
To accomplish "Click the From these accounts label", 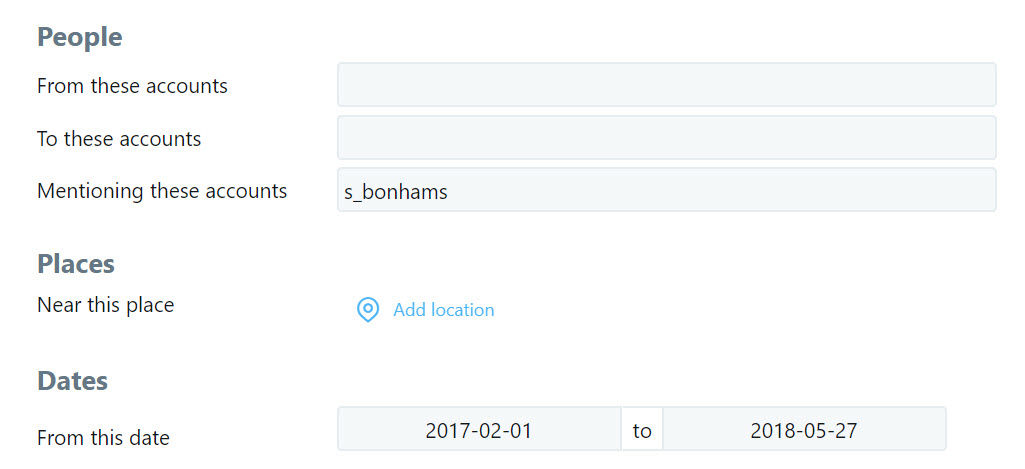I will click(x=132, y=86).
